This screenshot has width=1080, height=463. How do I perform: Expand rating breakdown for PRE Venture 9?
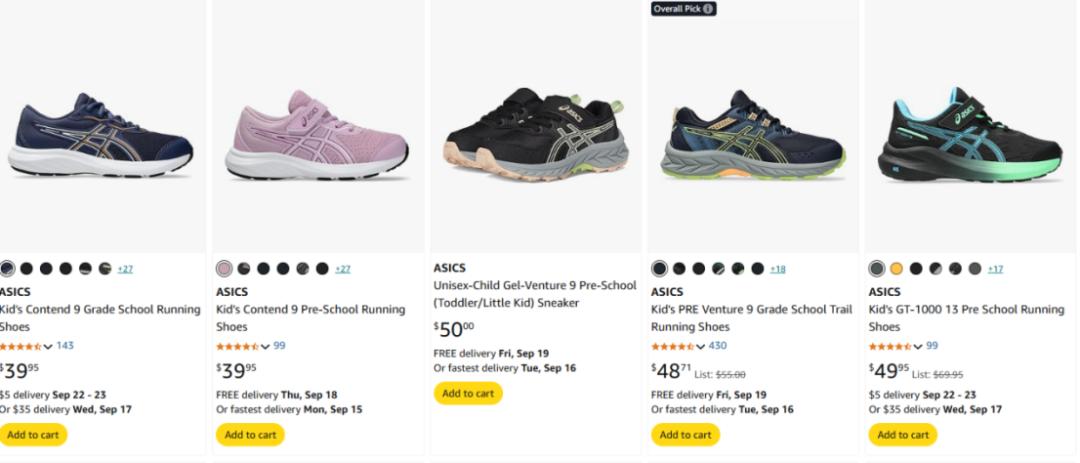click(700, 347)
